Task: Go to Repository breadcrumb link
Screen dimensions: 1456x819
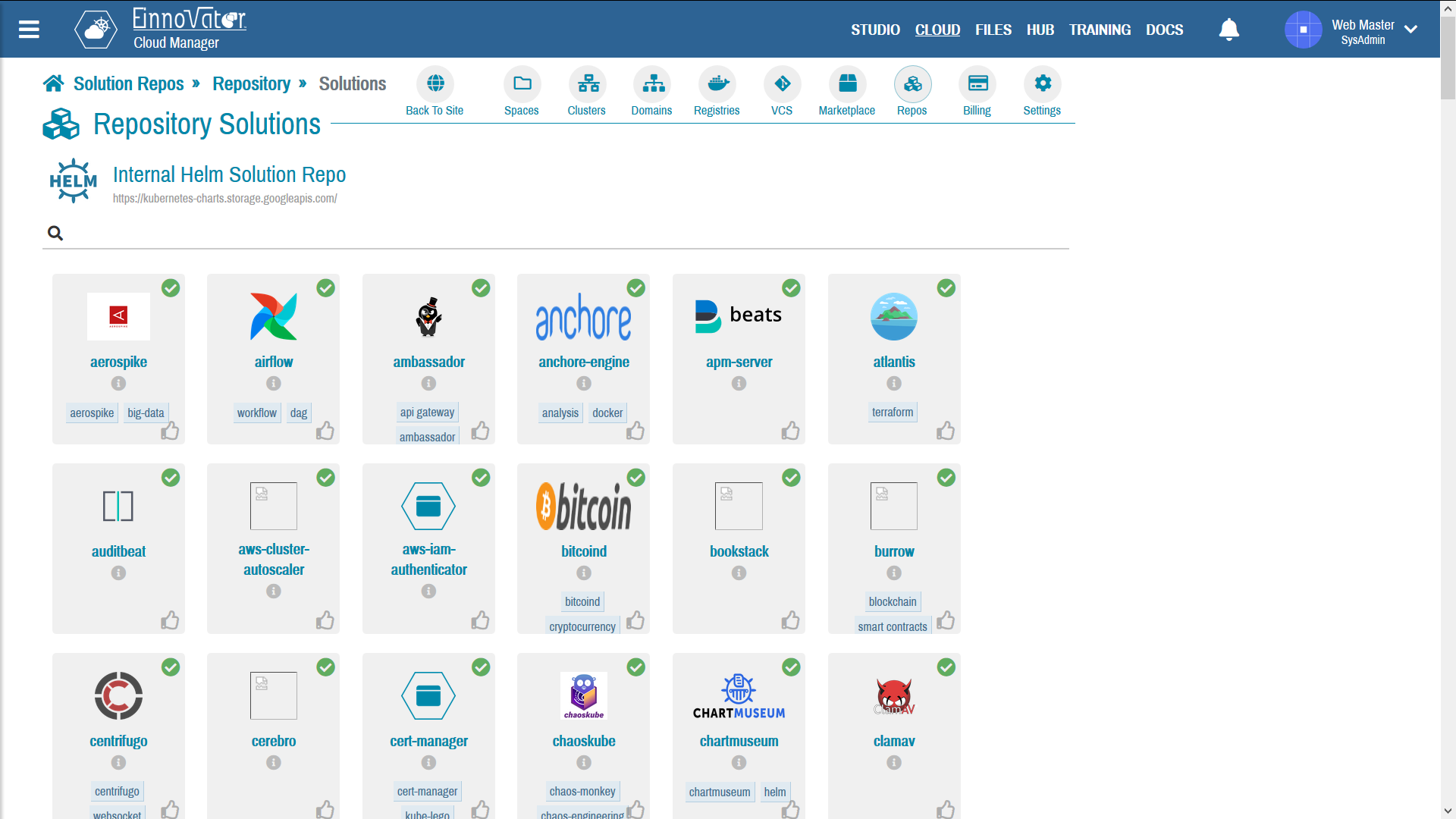Action: click(251, 83)
